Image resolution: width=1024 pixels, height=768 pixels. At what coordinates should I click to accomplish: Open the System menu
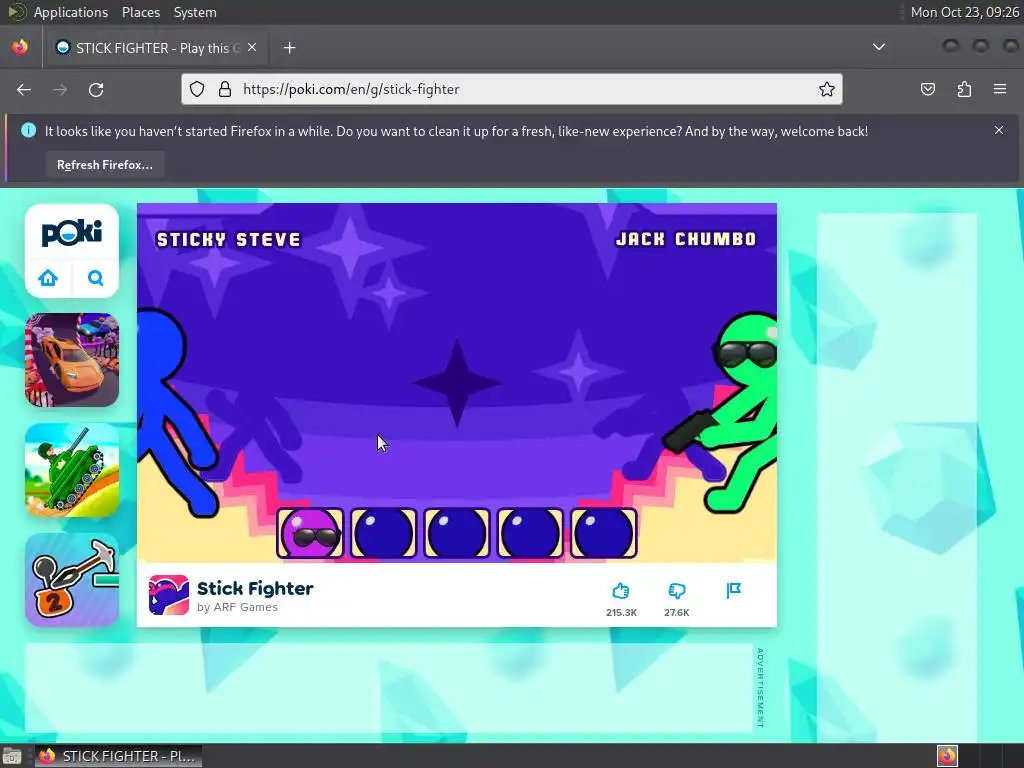pyautogui.click(x=195, y=12)
